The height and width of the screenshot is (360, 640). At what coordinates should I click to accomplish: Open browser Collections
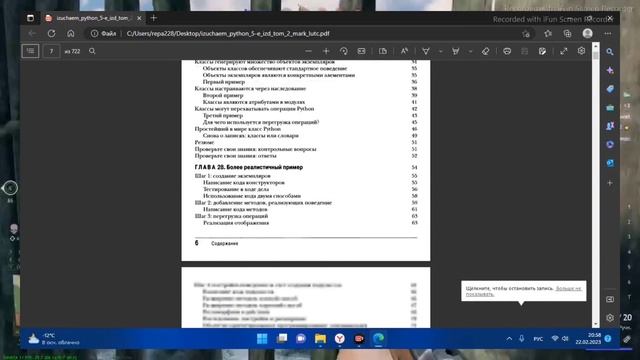pyautogui.click(x=567, y=33)
